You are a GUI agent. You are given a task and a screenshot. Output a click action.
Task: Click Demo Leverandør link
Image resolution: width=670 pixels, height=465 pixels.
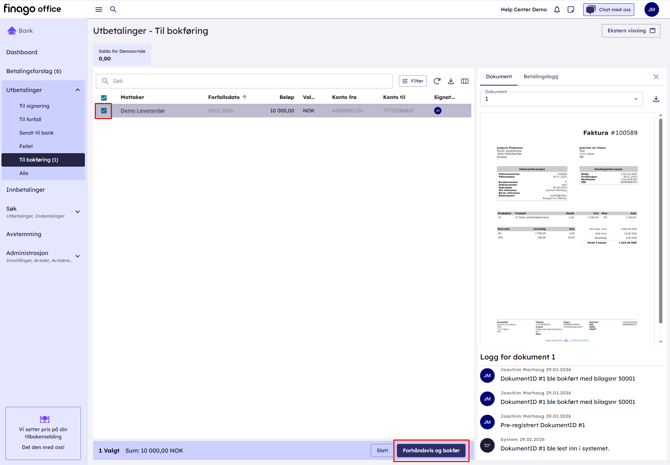143,111
